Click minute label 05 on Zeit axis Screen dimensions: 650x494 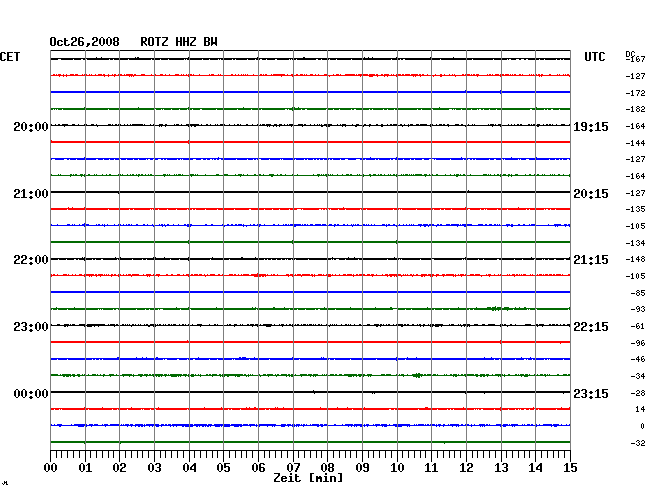(223, 468)
